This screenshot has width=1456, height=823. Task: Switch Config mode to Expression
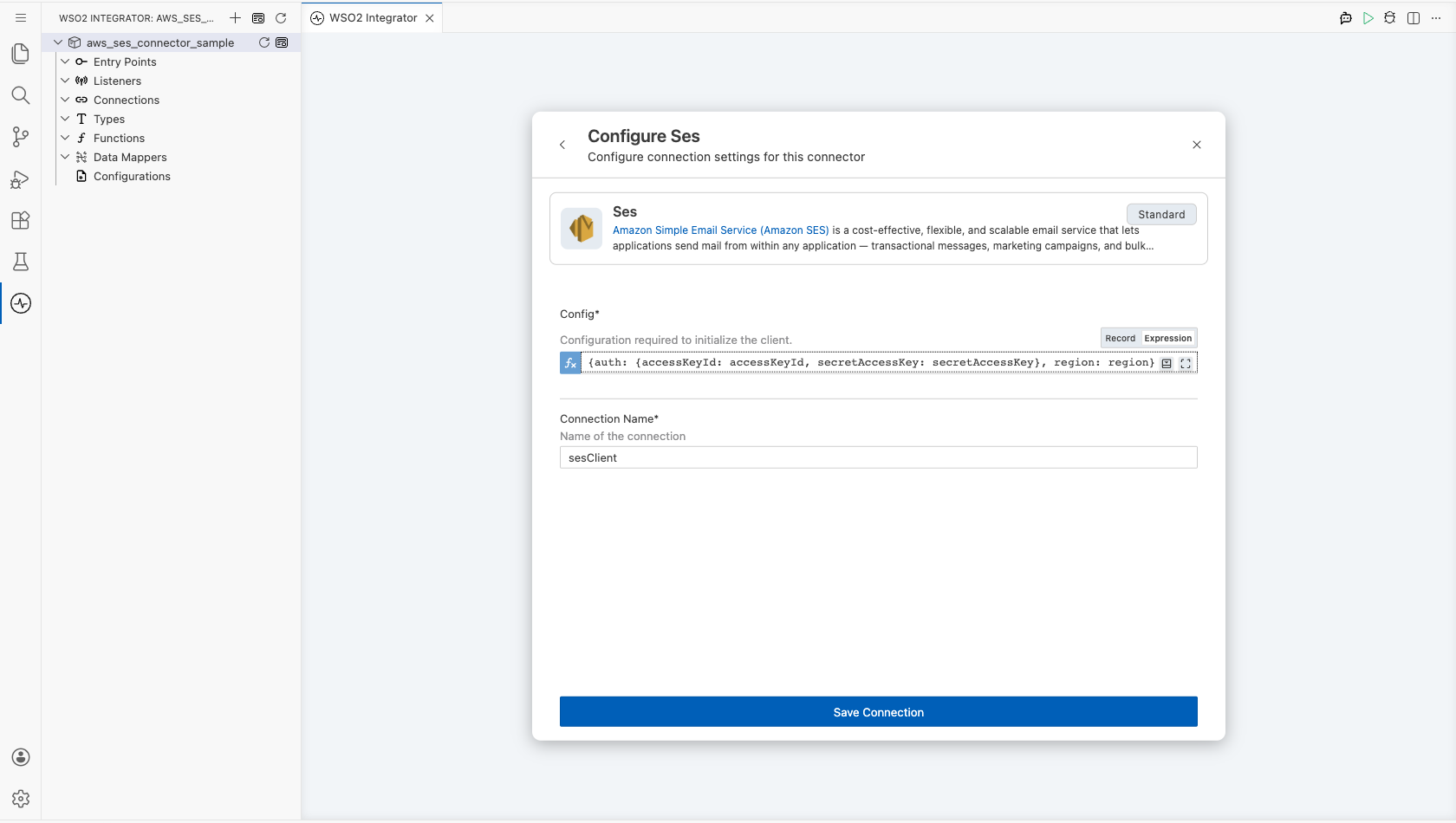(x=1167, y=338)
